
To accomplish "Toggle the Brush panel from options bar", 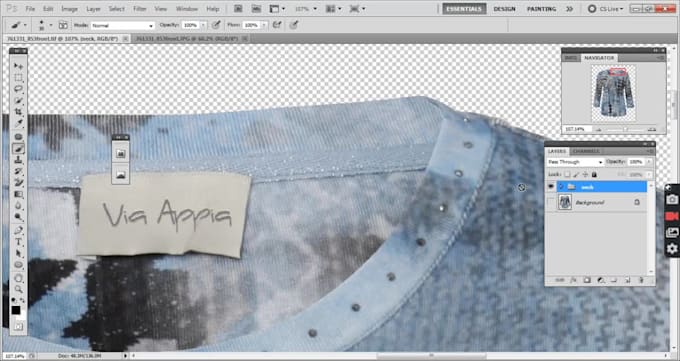I will (63, 25).
